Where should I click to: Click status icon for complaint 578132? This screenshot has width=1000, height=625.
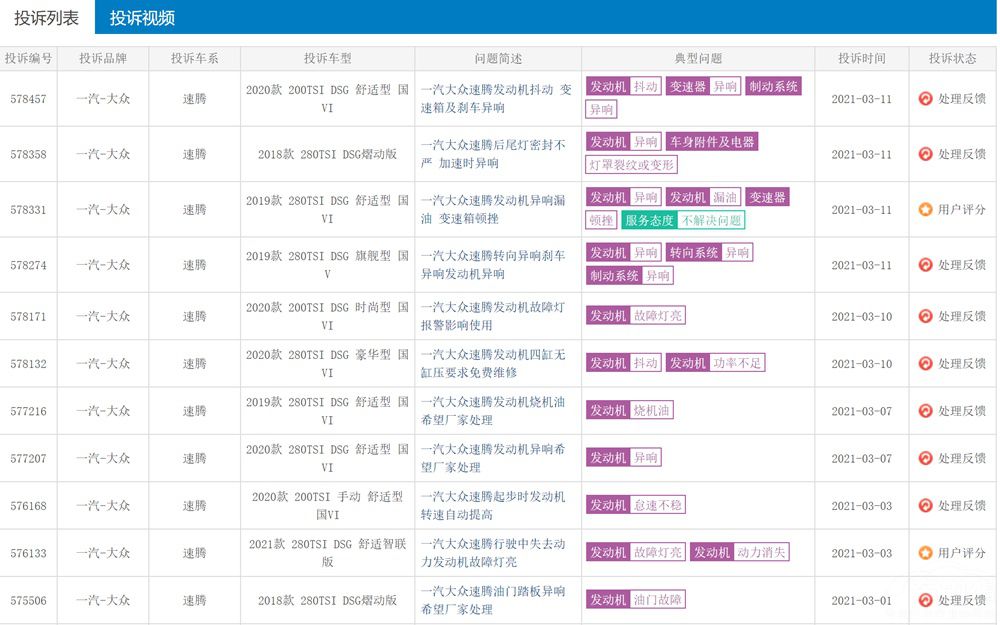tap(925, 364)
